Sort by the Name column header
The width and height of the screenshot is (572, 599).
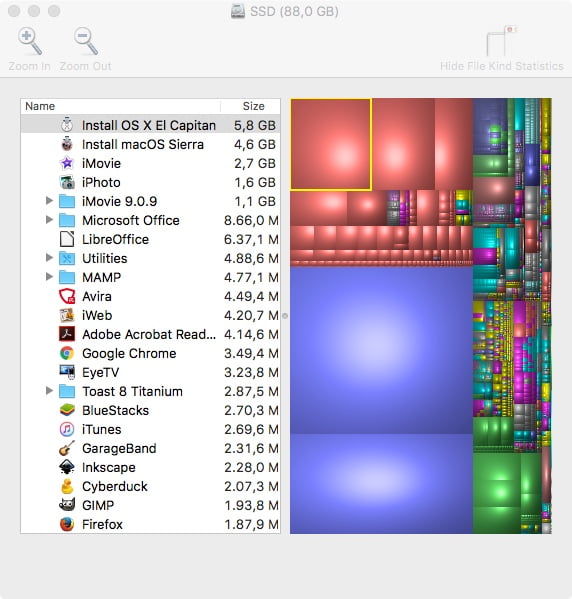coord(121,106)
